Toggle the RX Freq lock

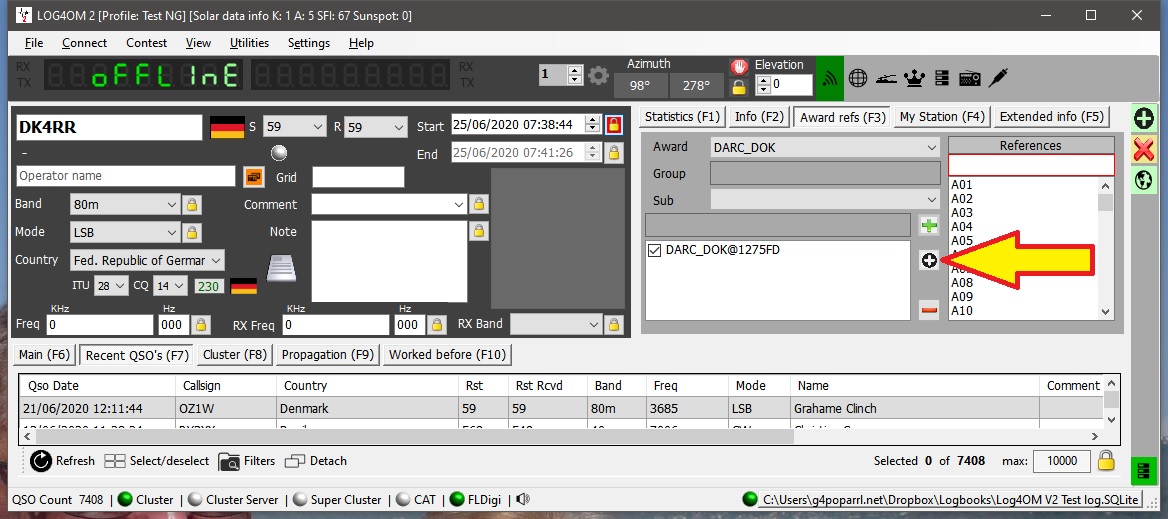click(437, 325)
